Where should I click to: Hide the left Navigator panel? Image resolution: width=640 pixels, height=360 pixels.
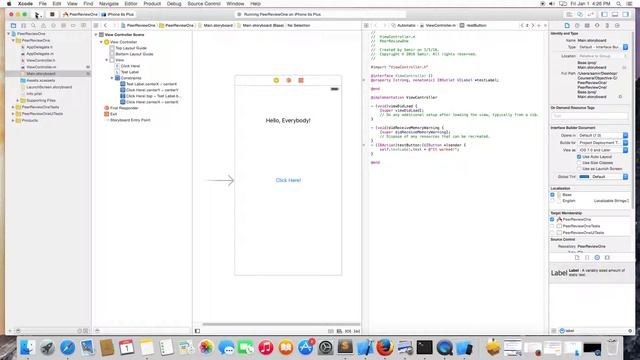pos(604,14)
